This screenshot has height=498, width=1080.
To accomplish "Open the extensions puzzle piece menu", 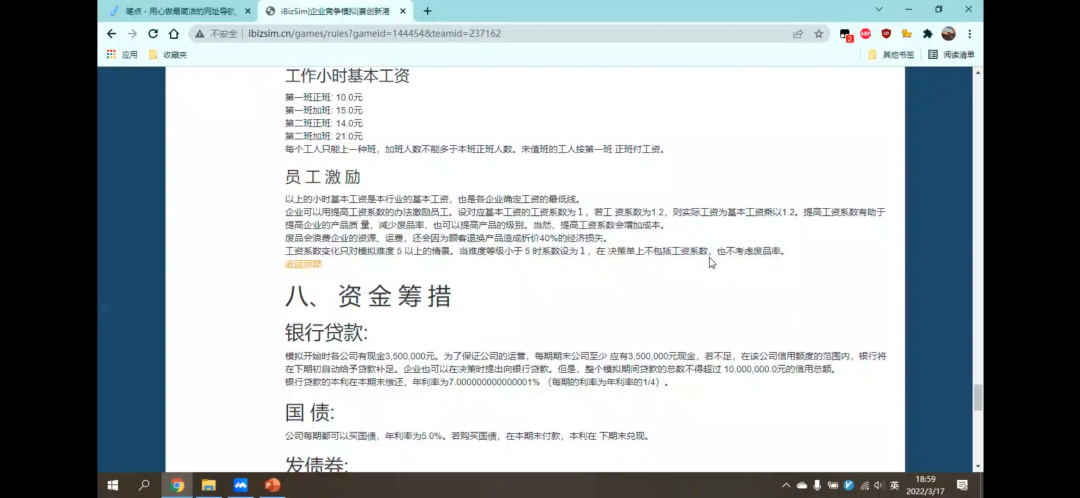I will (x=927, y=33).
